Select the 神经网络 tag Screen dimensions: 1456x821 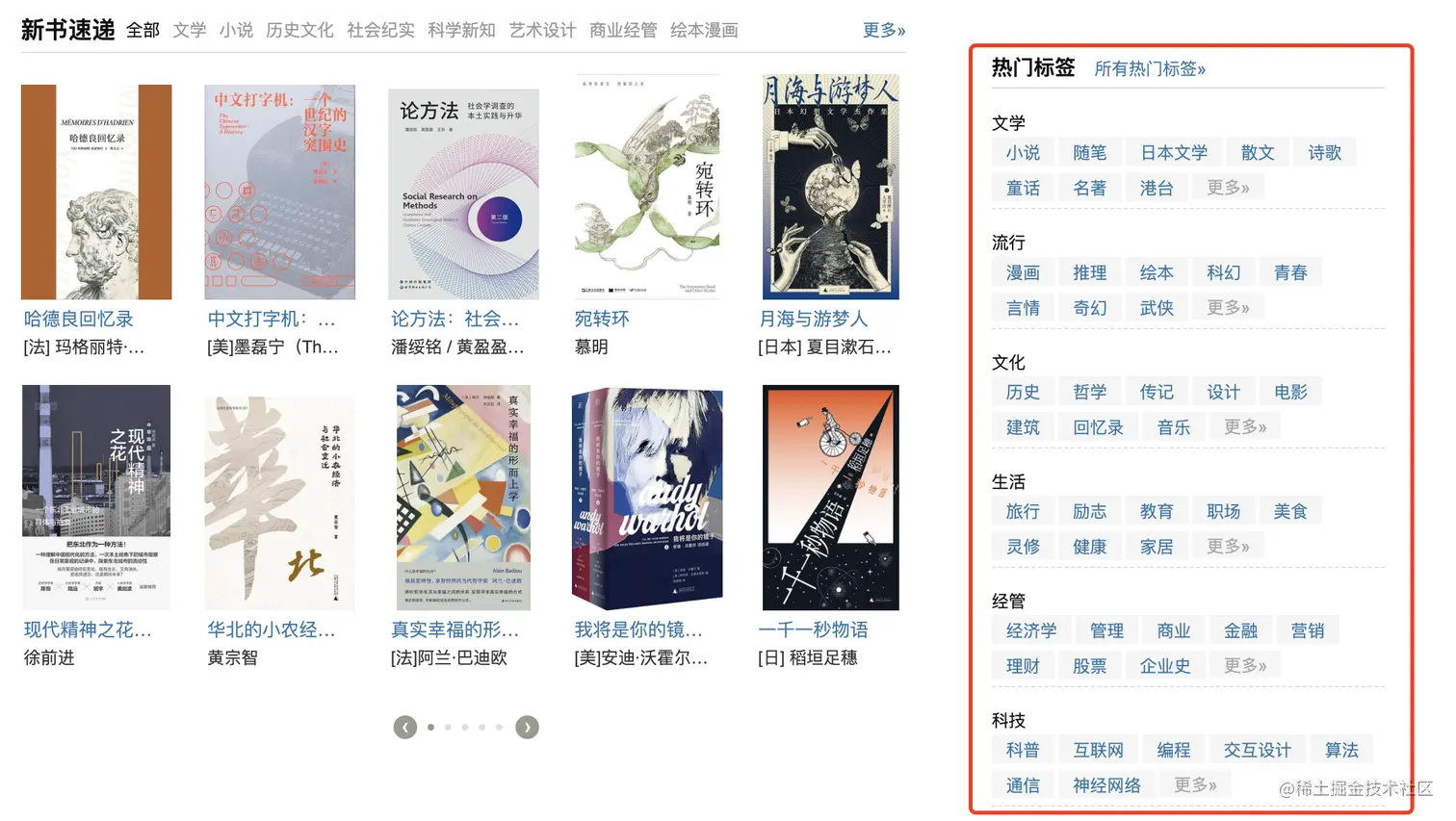[1106, 785]
